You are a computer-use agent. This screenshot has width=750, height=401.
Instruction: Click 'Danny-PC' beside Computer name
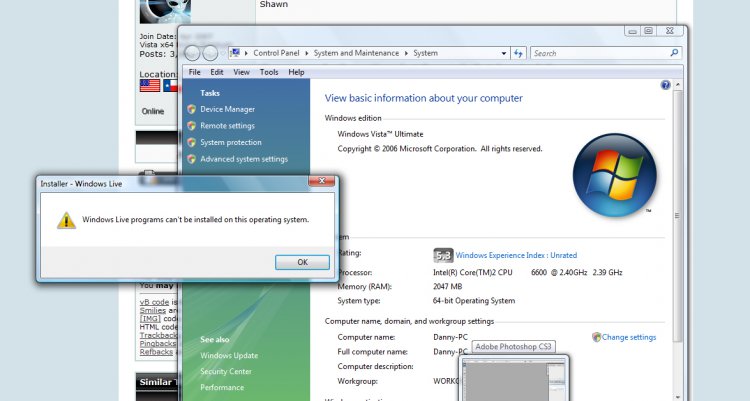pos(450,337)
